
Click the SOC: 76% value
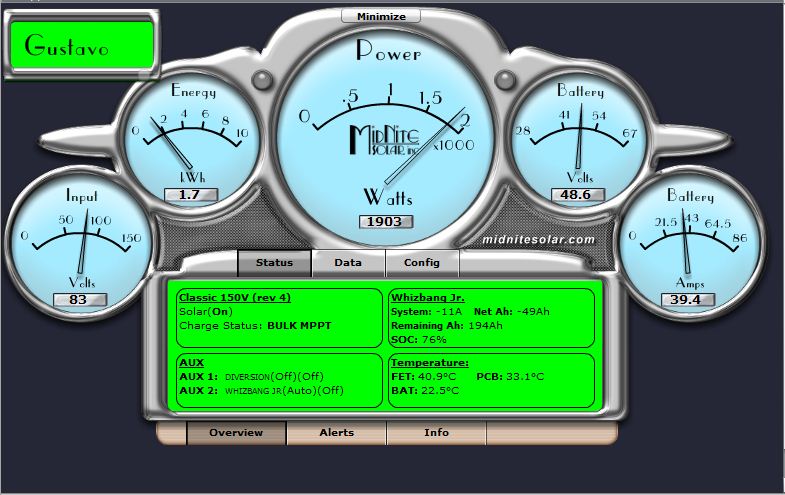click(x=419, y=339)
